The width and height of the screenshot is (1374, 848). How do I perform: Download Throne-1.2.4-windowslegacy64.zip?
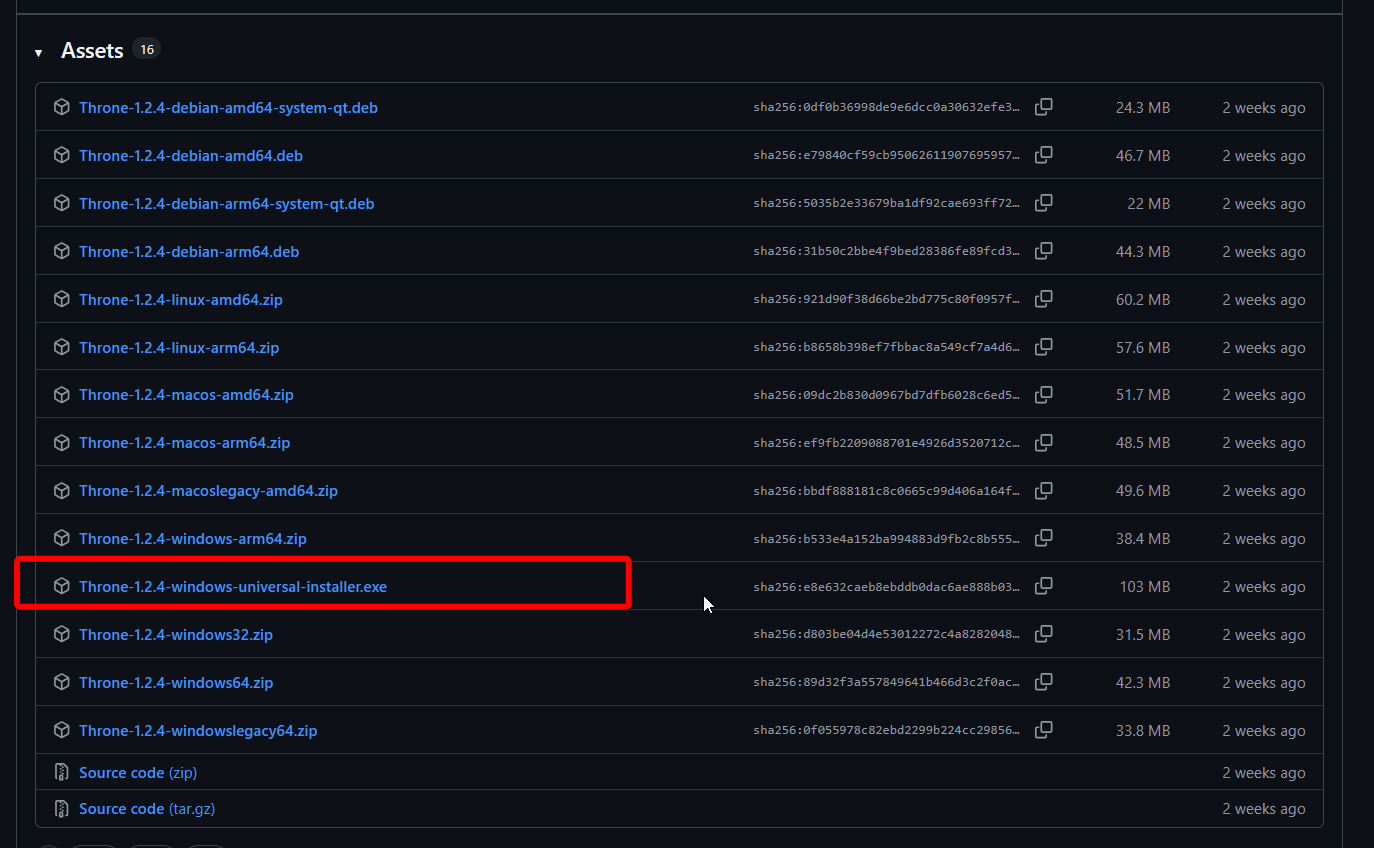pyautogui.click(x=198, y=730)
